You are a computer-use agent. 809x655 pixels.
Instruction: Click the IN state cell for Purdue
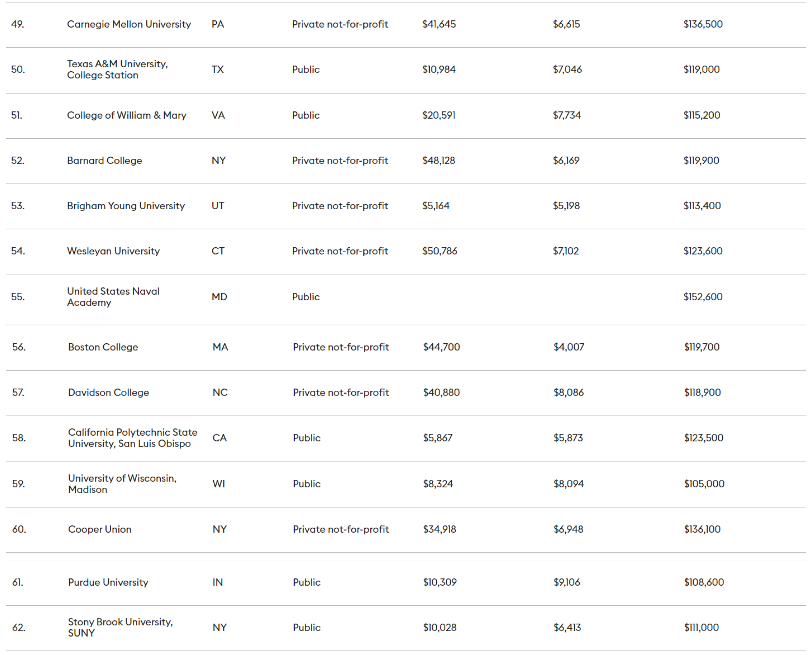tap(218, 582)
